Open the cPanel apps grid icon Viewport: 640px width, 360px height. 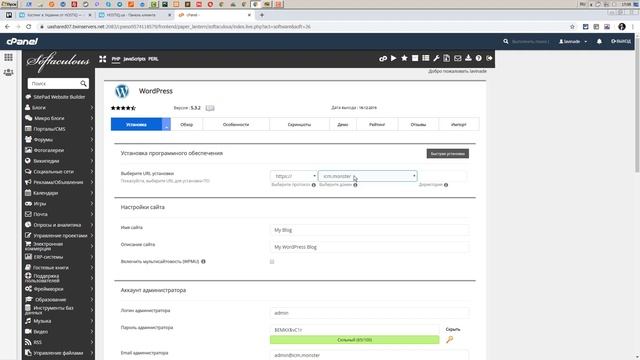pos(8,57)
